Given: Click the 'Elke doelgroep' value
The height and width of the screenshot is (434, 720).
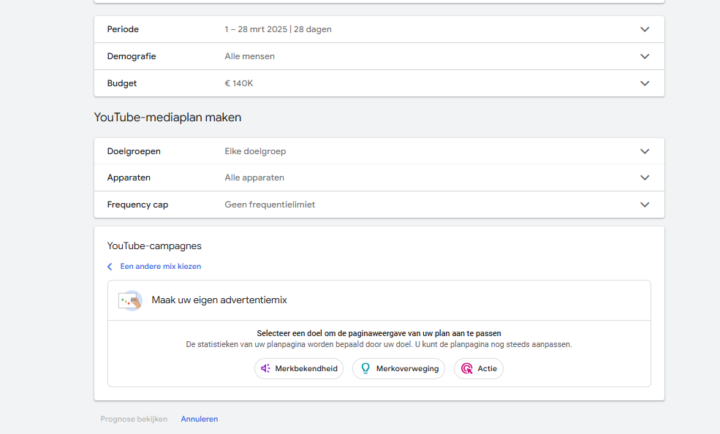Looking at the screenshot, I should [x=255, y=152].
